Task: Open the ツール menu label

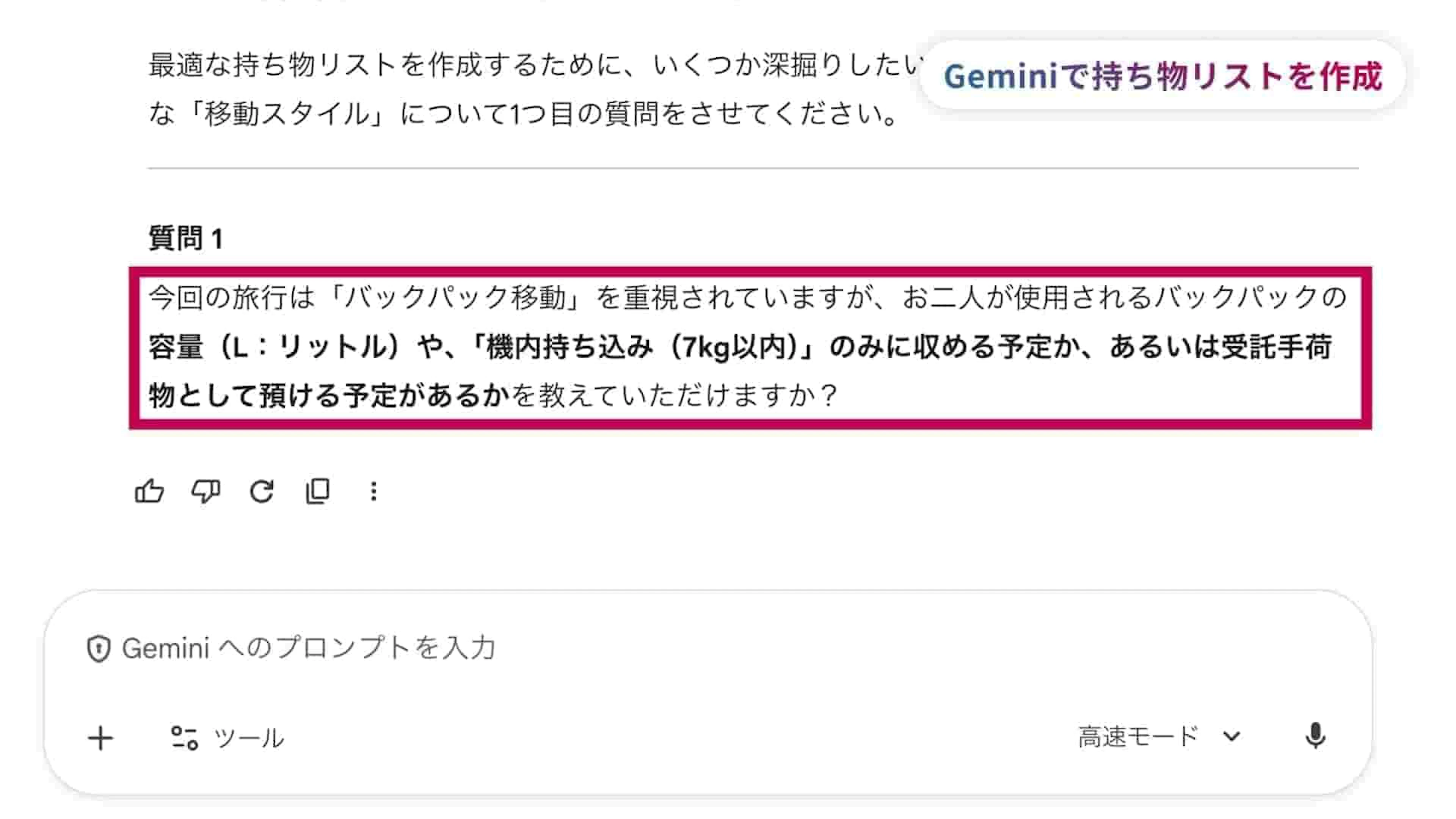Action: pyautogui.click(x=249, y=737)
